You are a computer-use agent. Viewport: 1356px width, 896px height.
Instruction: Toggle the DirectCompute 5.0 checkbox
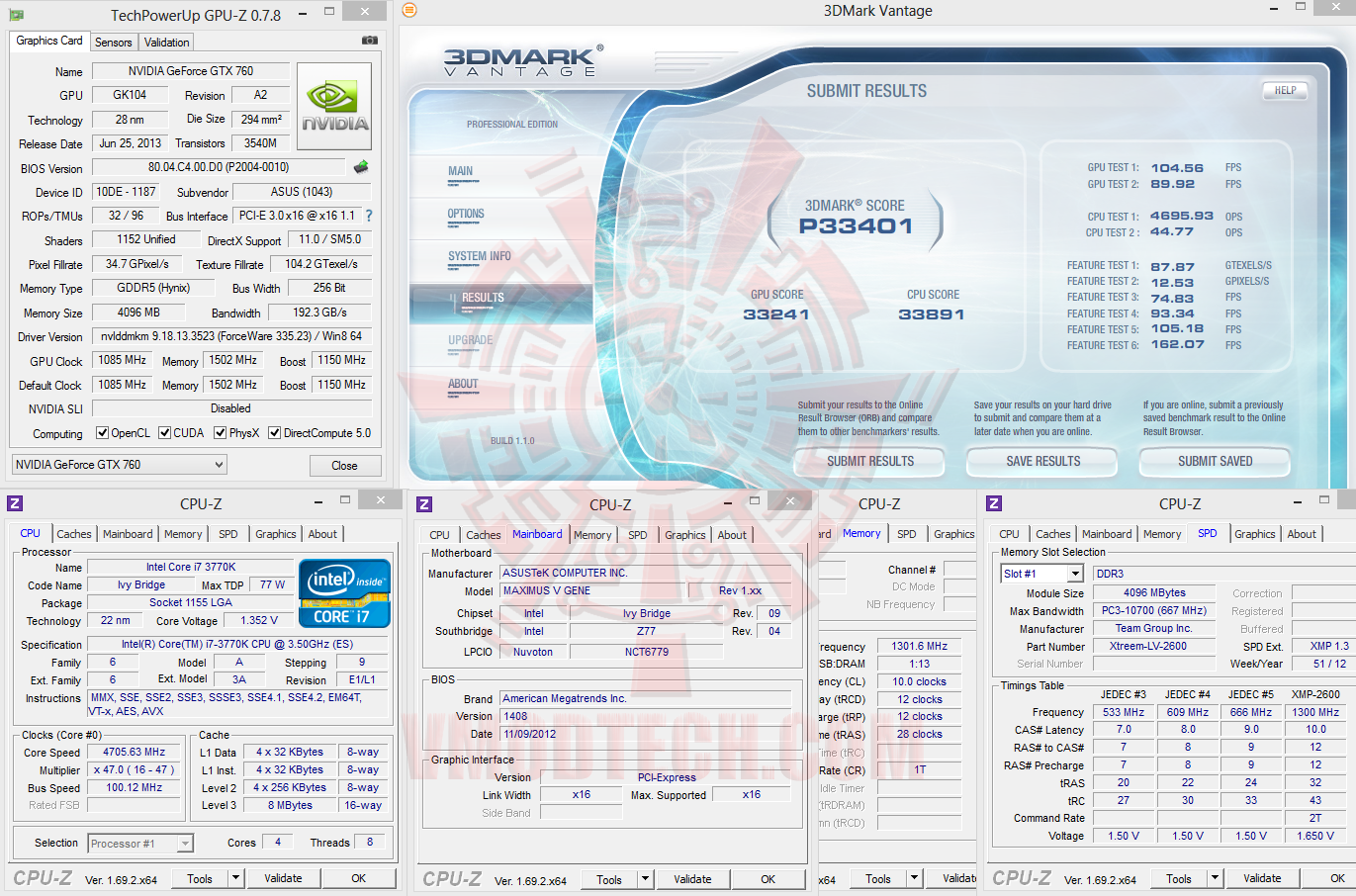tap(274, 433)
